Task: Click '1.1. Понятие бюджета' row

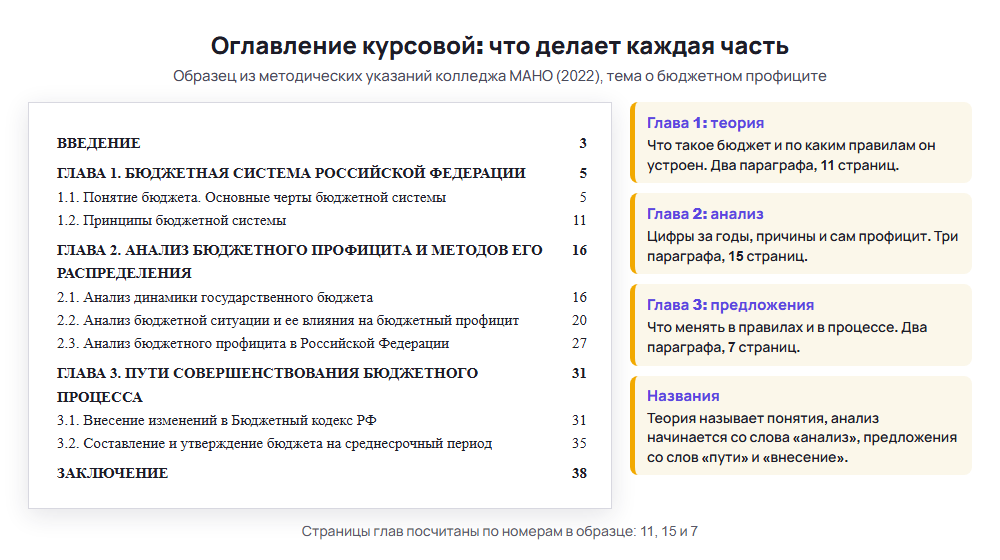Action: (321, 197)
